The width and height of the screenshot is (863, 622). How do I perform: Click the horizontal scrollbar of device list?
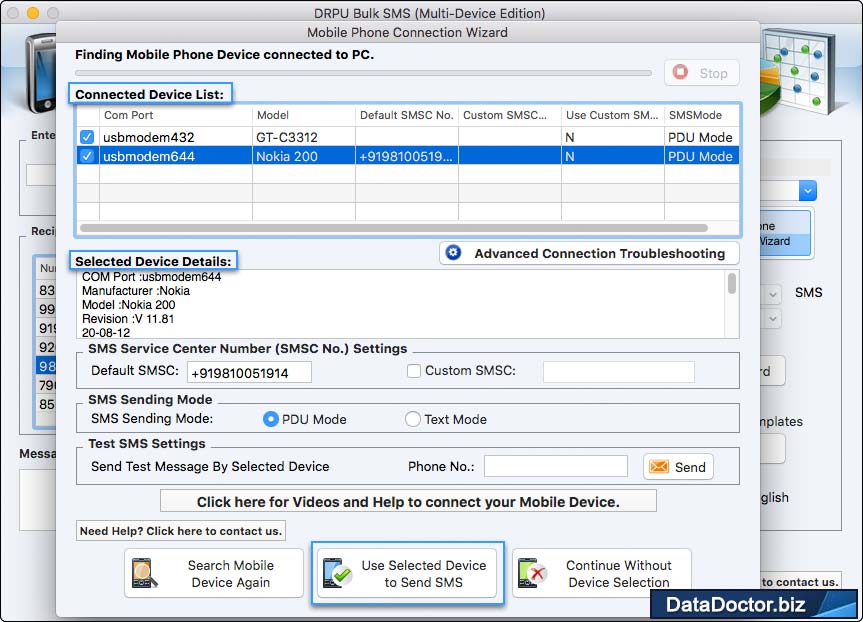coord(394,228)
